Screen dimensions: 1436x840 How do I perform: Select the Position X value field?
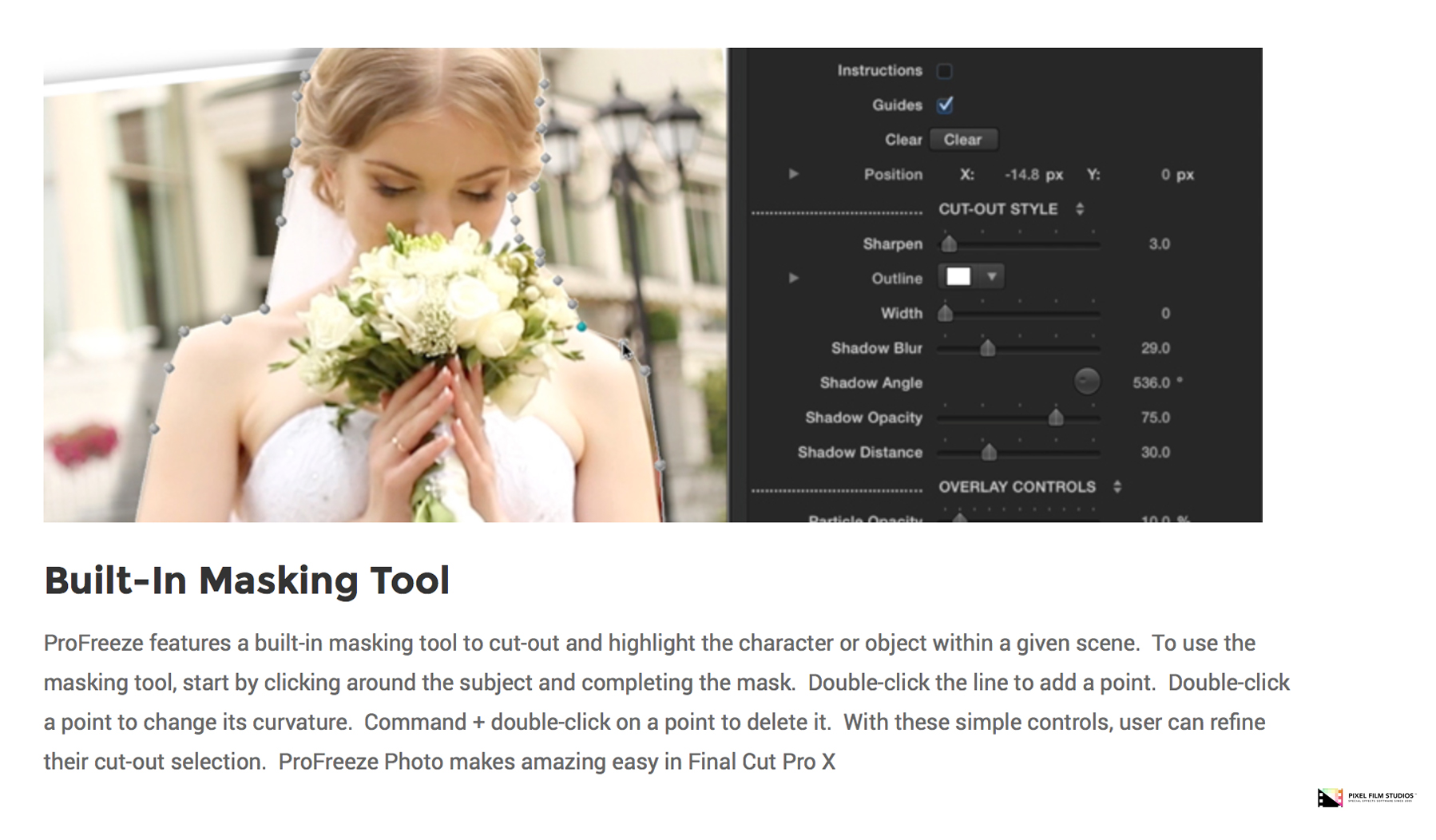click(1033, 175)
